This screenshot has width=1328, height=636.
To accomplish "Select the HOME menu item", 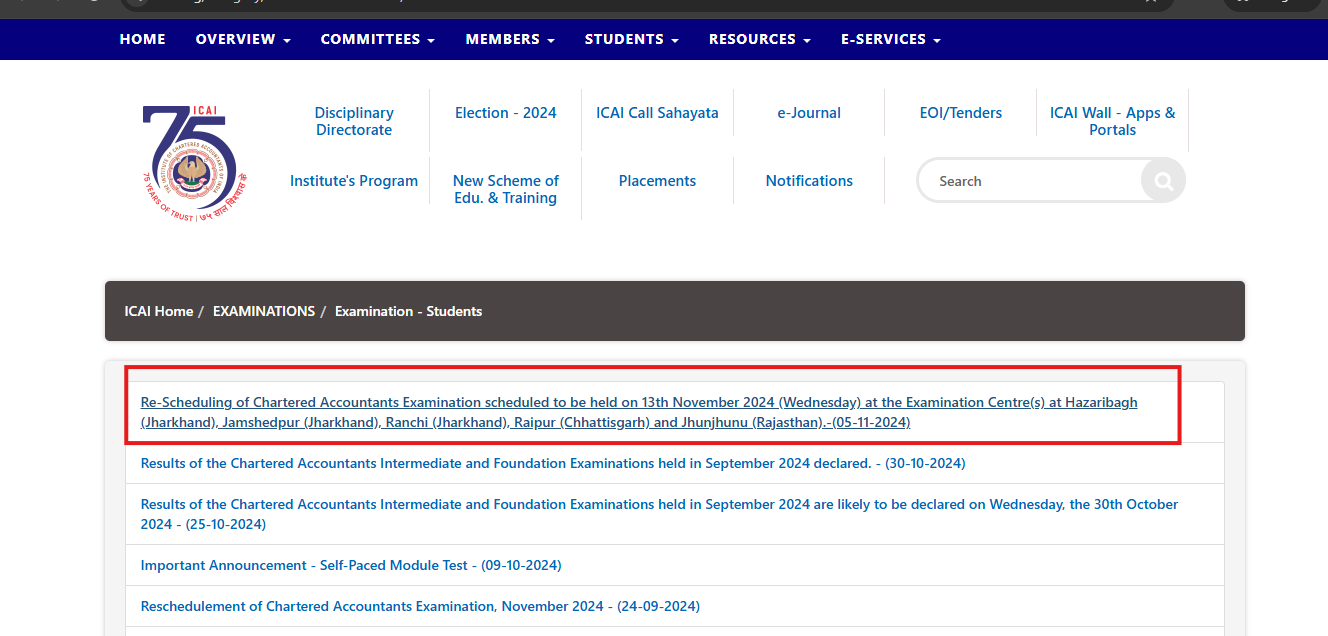I will [142, 39].
